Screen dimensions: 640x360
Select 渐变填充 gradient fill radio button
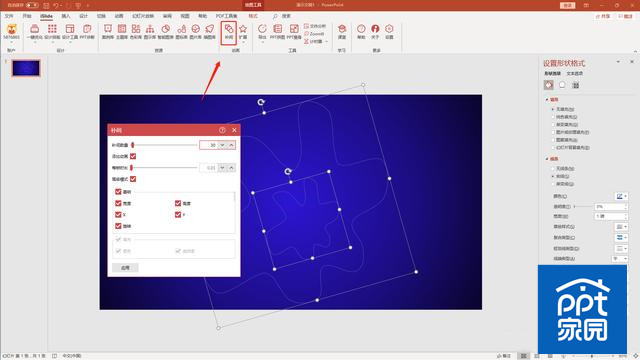(x=553, y=124)
